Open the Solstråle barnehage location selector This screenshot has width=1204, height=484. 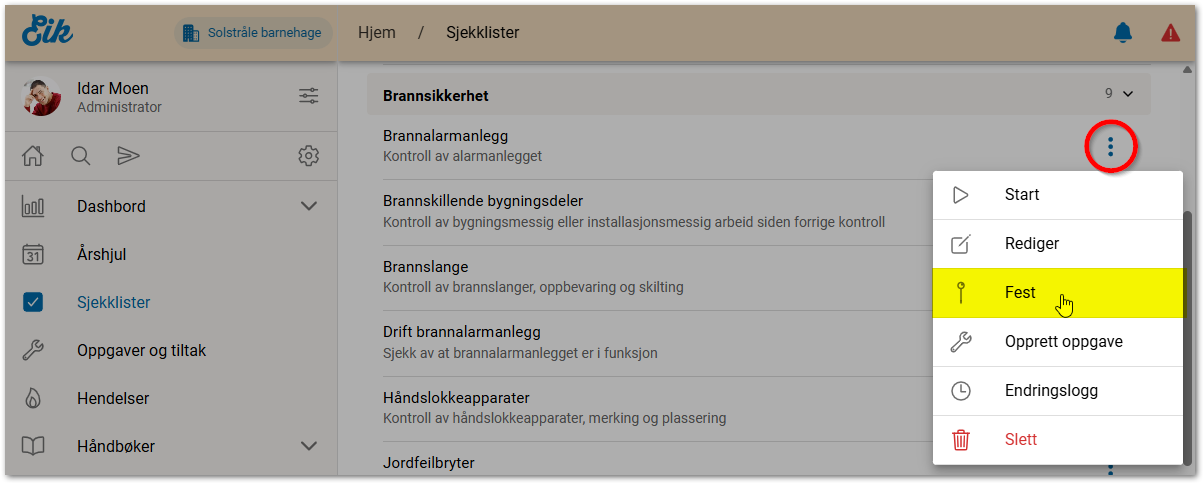click(x=253, y=33)
